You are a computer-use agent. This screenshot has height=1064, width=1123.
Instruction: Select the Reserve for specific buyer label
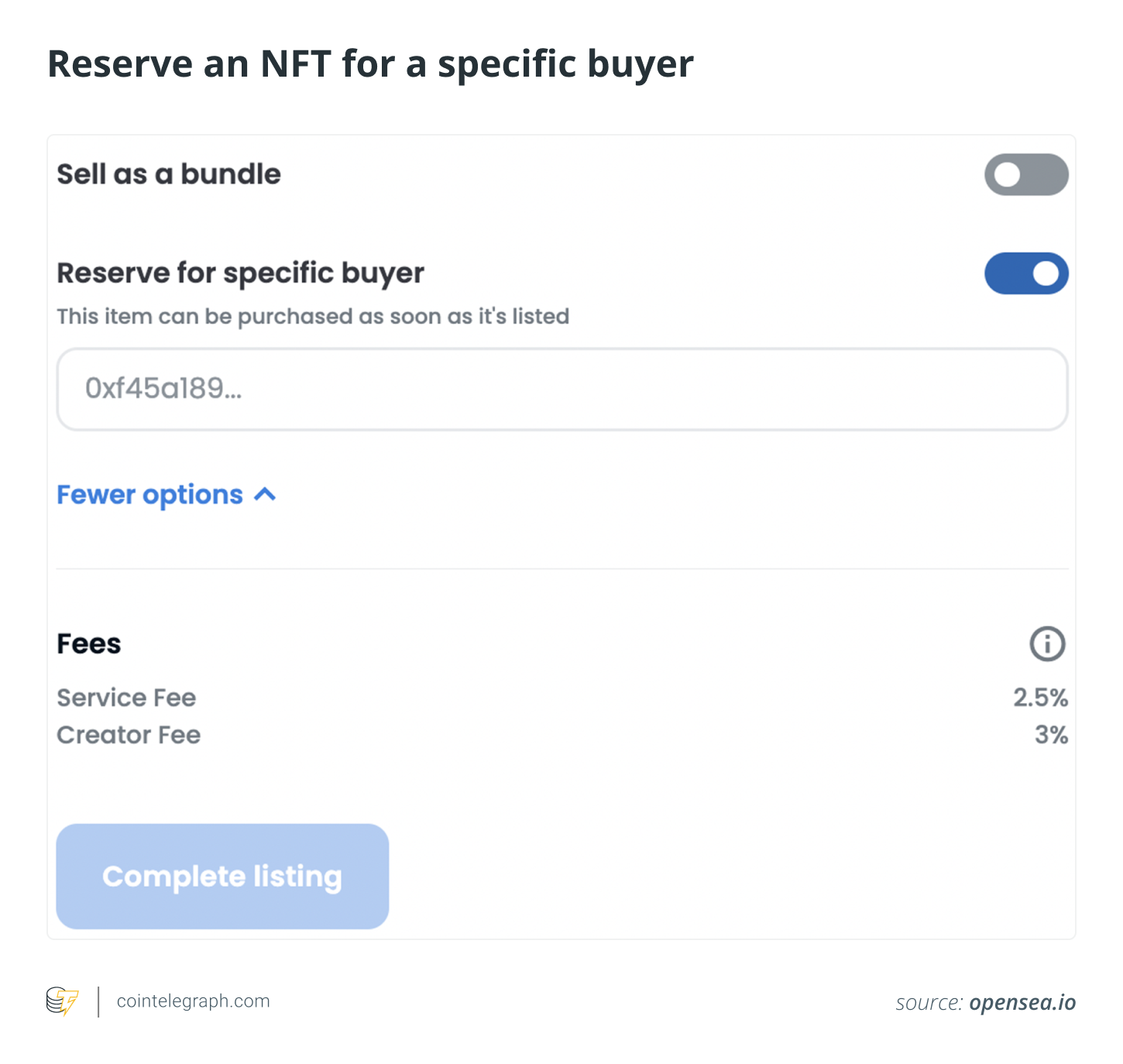[x=241, y=273]
